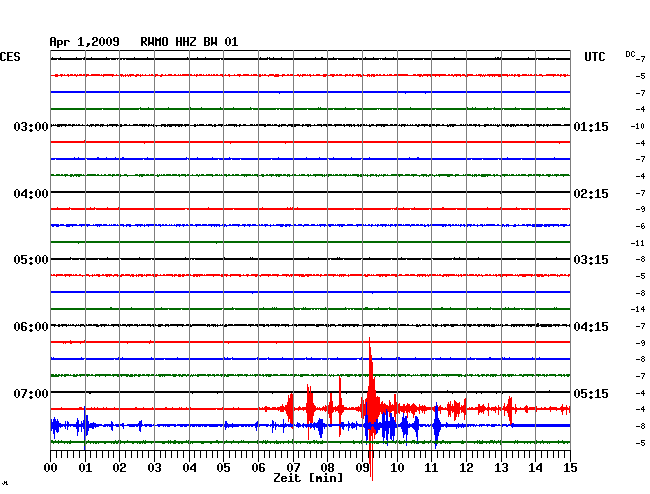Click the DC value "-14"
Screen dimensions: 650x494
coord(638,309)
